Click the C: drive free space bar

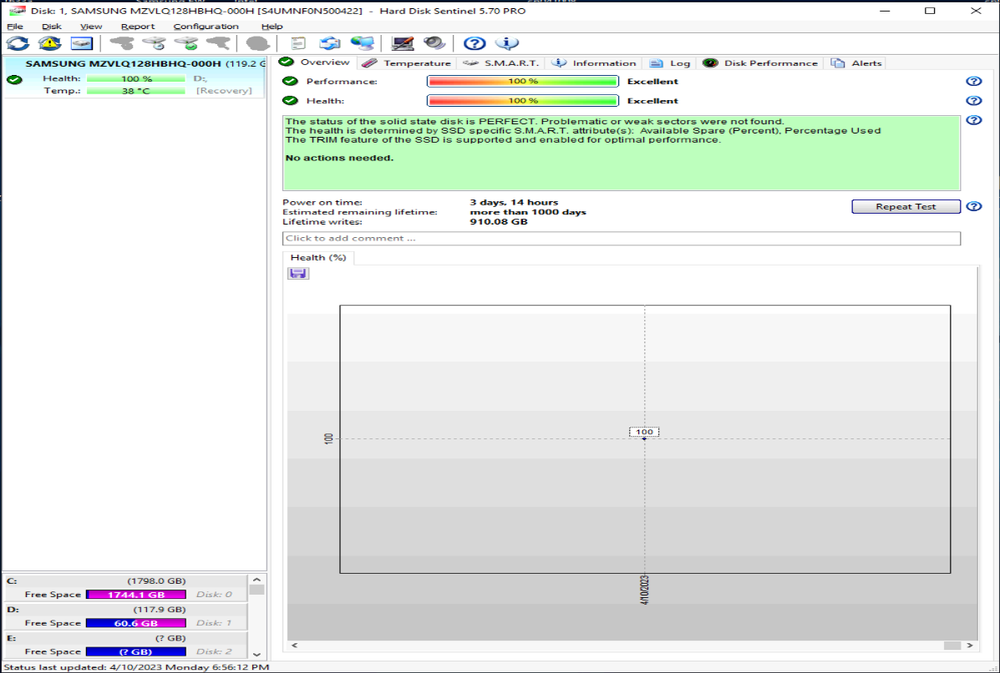(x=135, y=595)
